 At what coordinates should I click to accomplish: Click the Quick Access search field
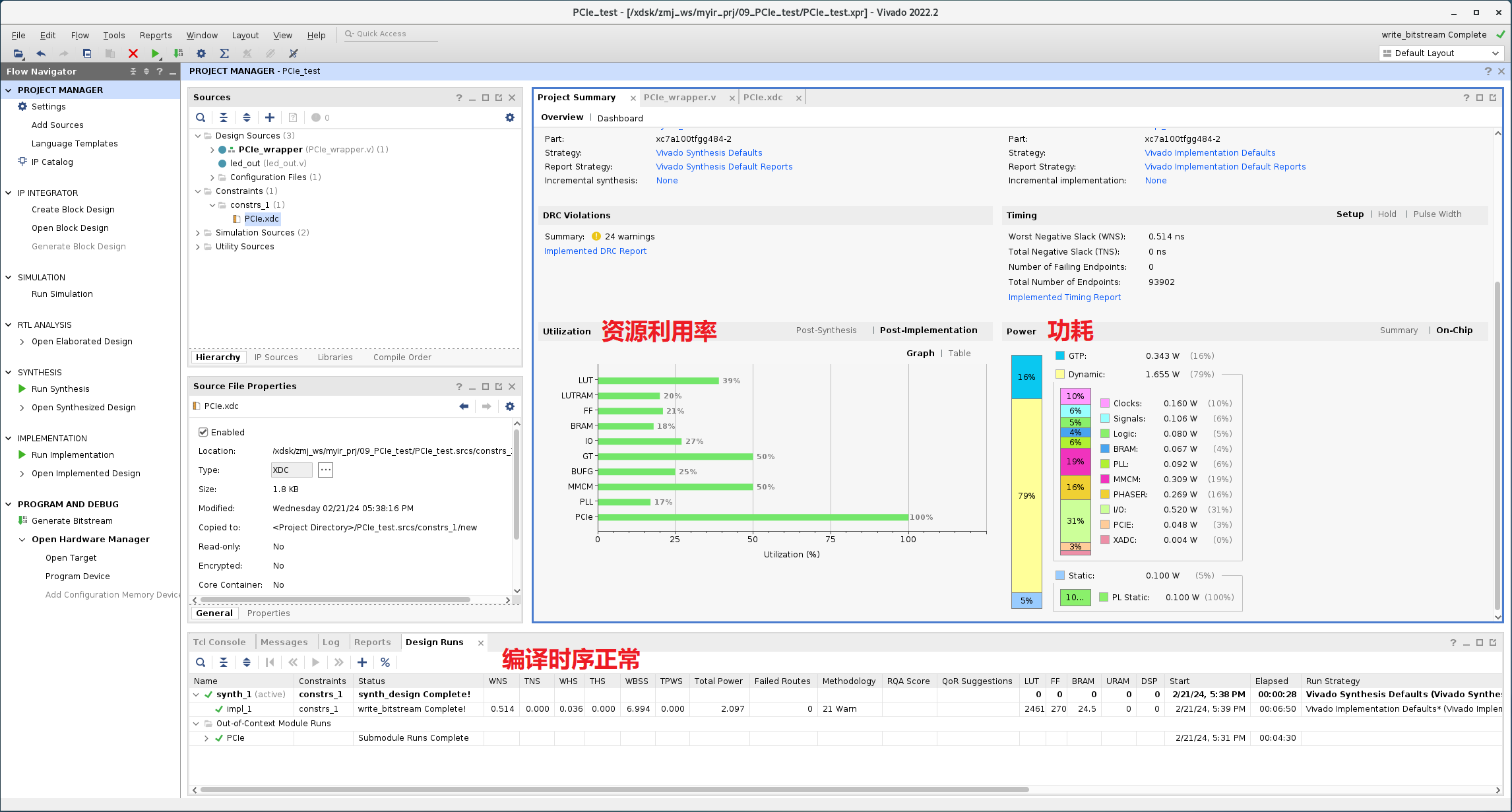(391, 34)
